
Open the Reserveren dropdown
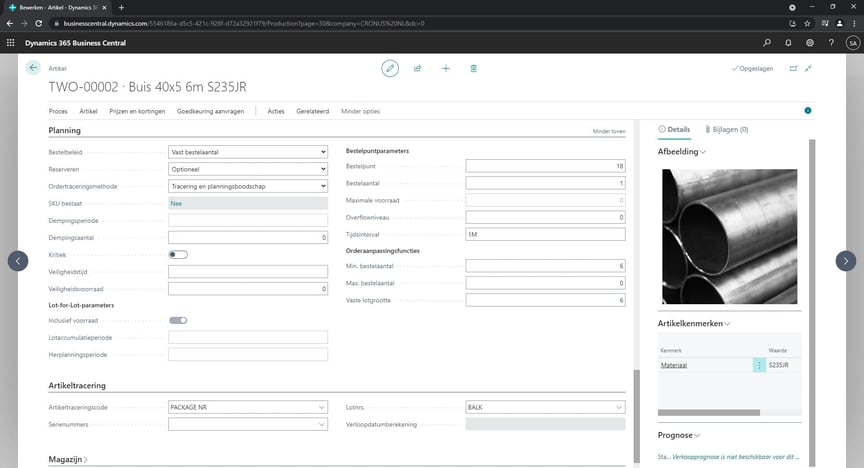[x=248, y=169]
